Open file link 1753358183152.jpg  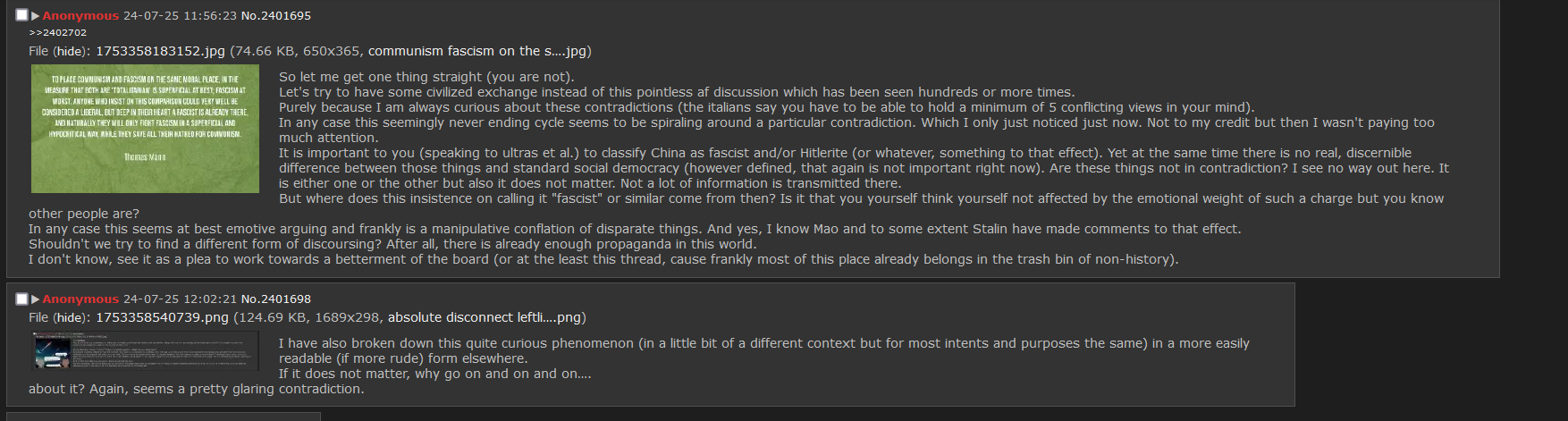[x=160, y=51]
